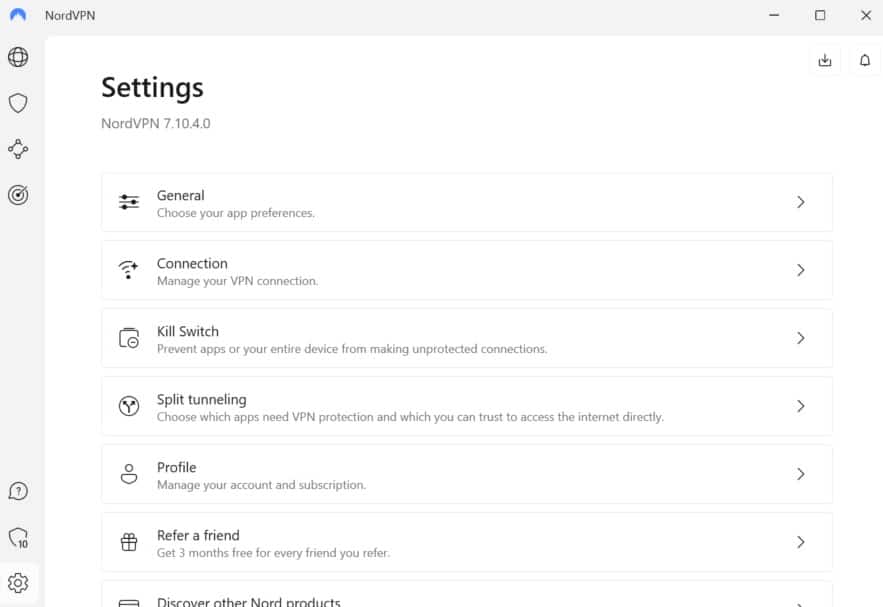Open the Threat Protection shield icon

pyautogui.click(x=18, y=103)
